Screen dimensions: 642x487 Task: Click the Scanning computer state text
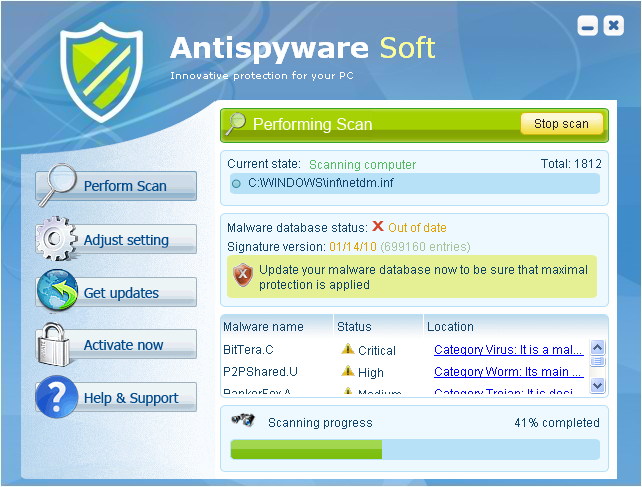point(362,165)
